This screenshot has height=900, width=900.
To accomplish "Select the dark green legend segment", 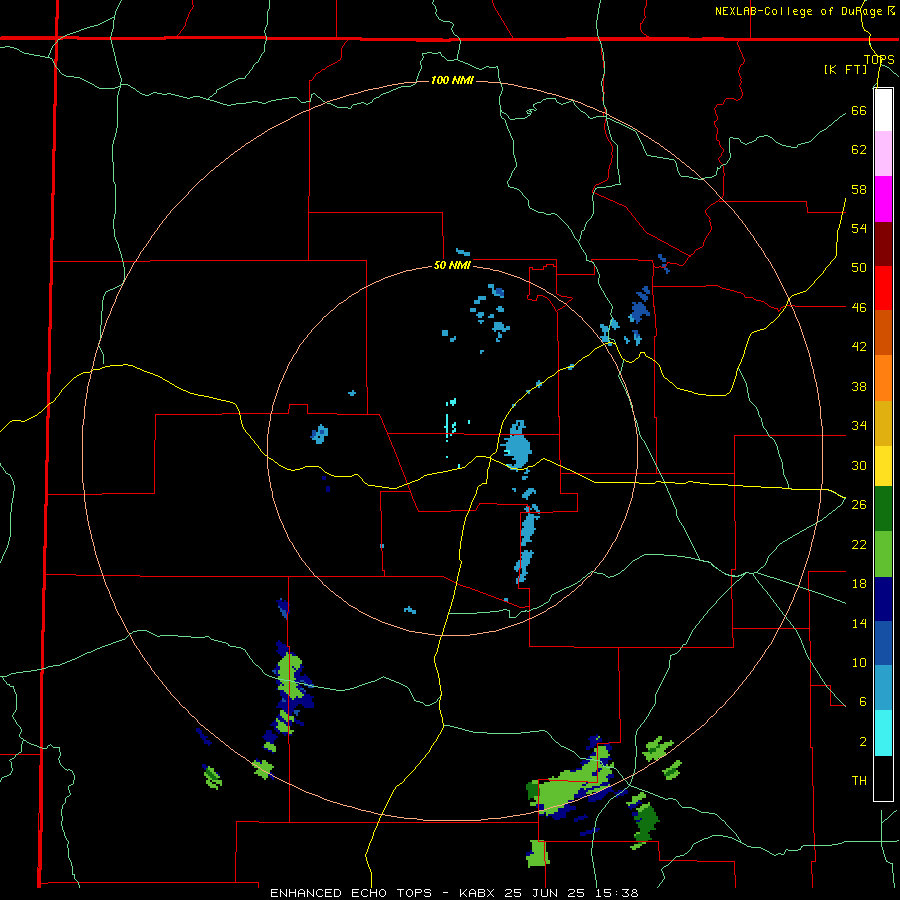I will (x=883, y=509).
